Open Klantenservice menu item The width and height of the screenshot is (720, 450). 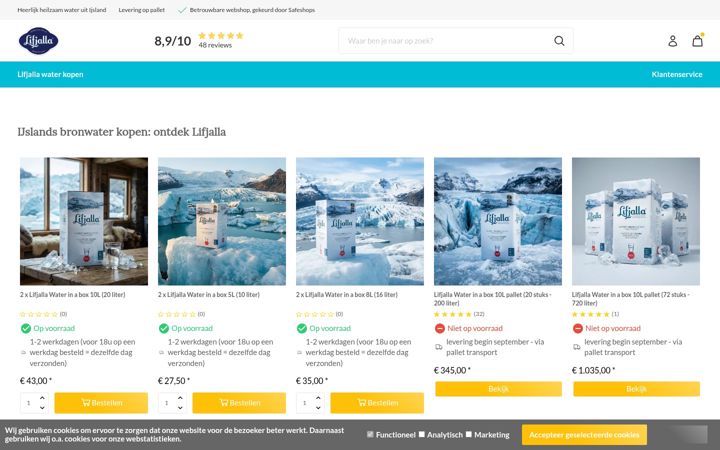[677, 74]
